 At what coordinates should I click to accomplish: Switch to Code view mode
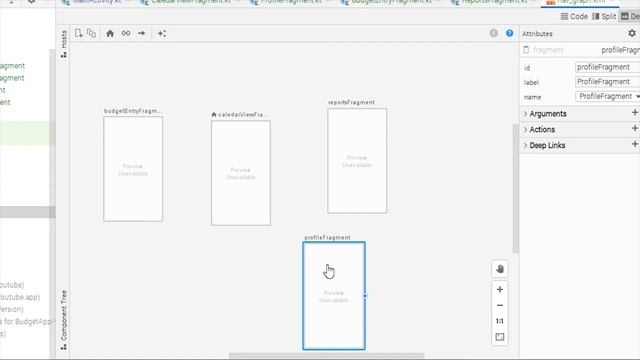coord(574,16)
